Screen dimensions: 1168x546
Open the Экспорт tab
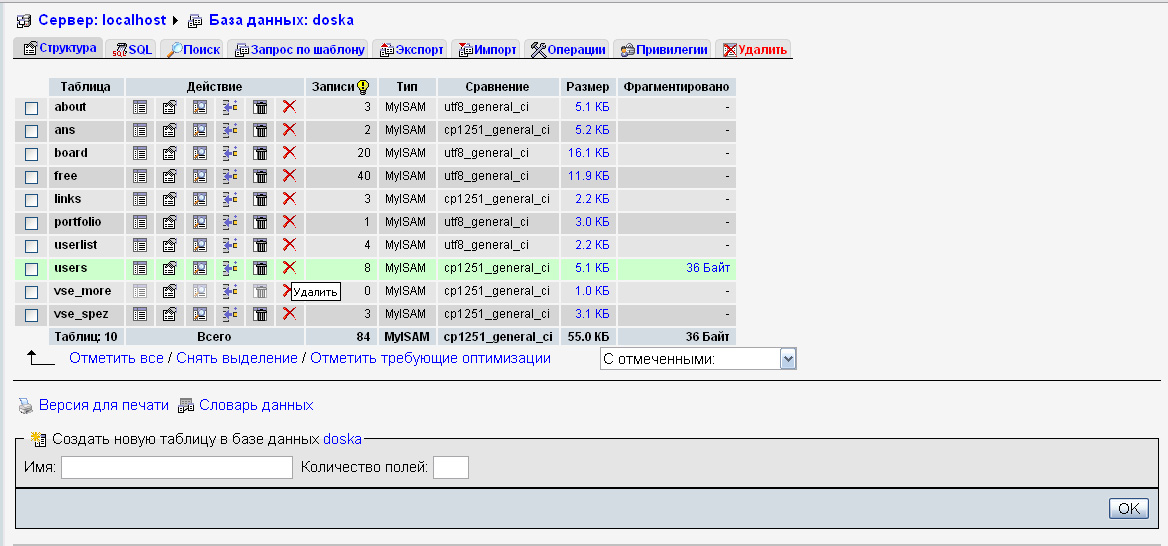[410, 50]
